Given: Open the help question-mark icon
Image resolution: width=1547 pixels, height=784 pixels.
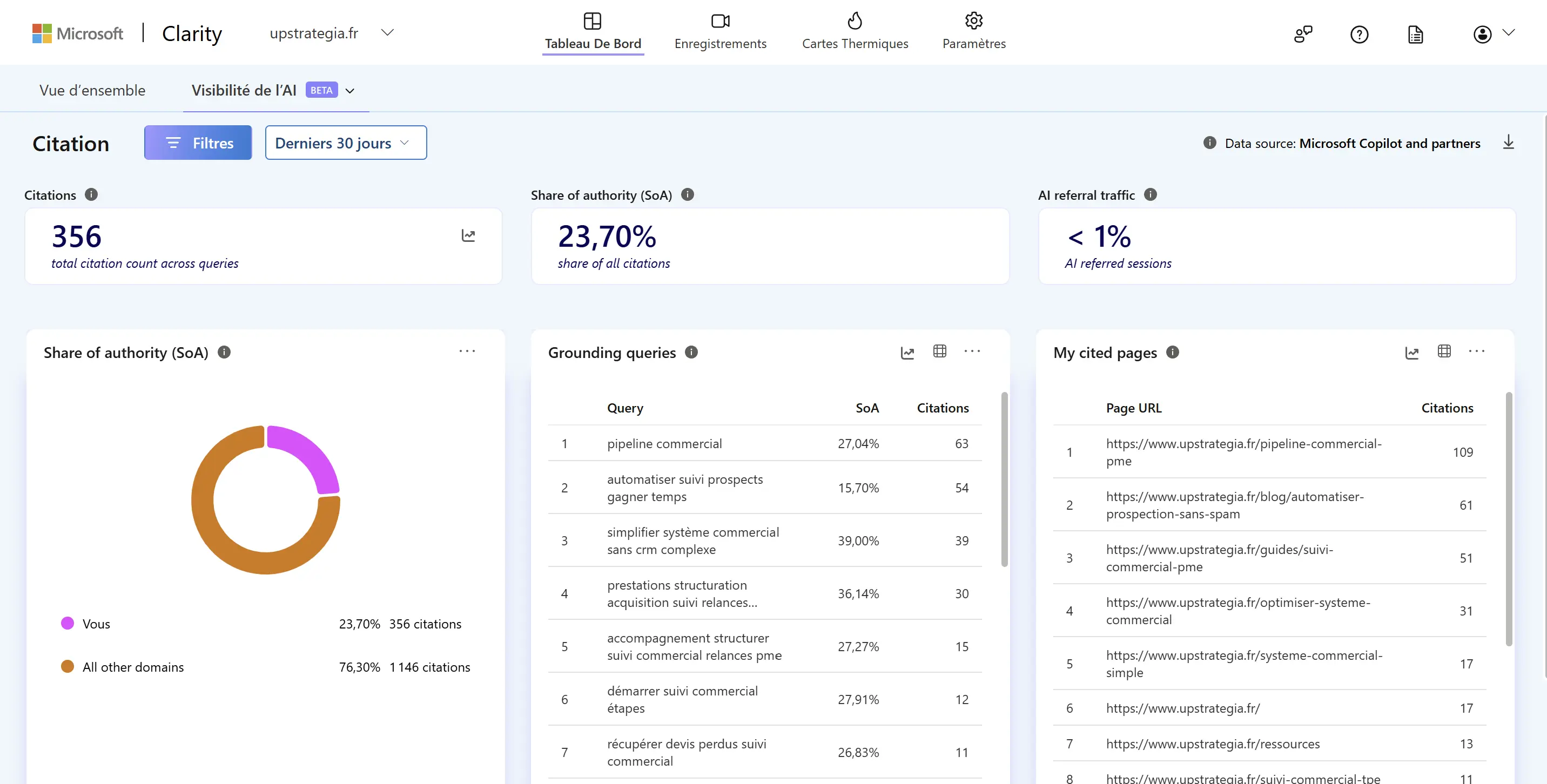Looking at the screenshot, I should click(x=1359, y=34).
